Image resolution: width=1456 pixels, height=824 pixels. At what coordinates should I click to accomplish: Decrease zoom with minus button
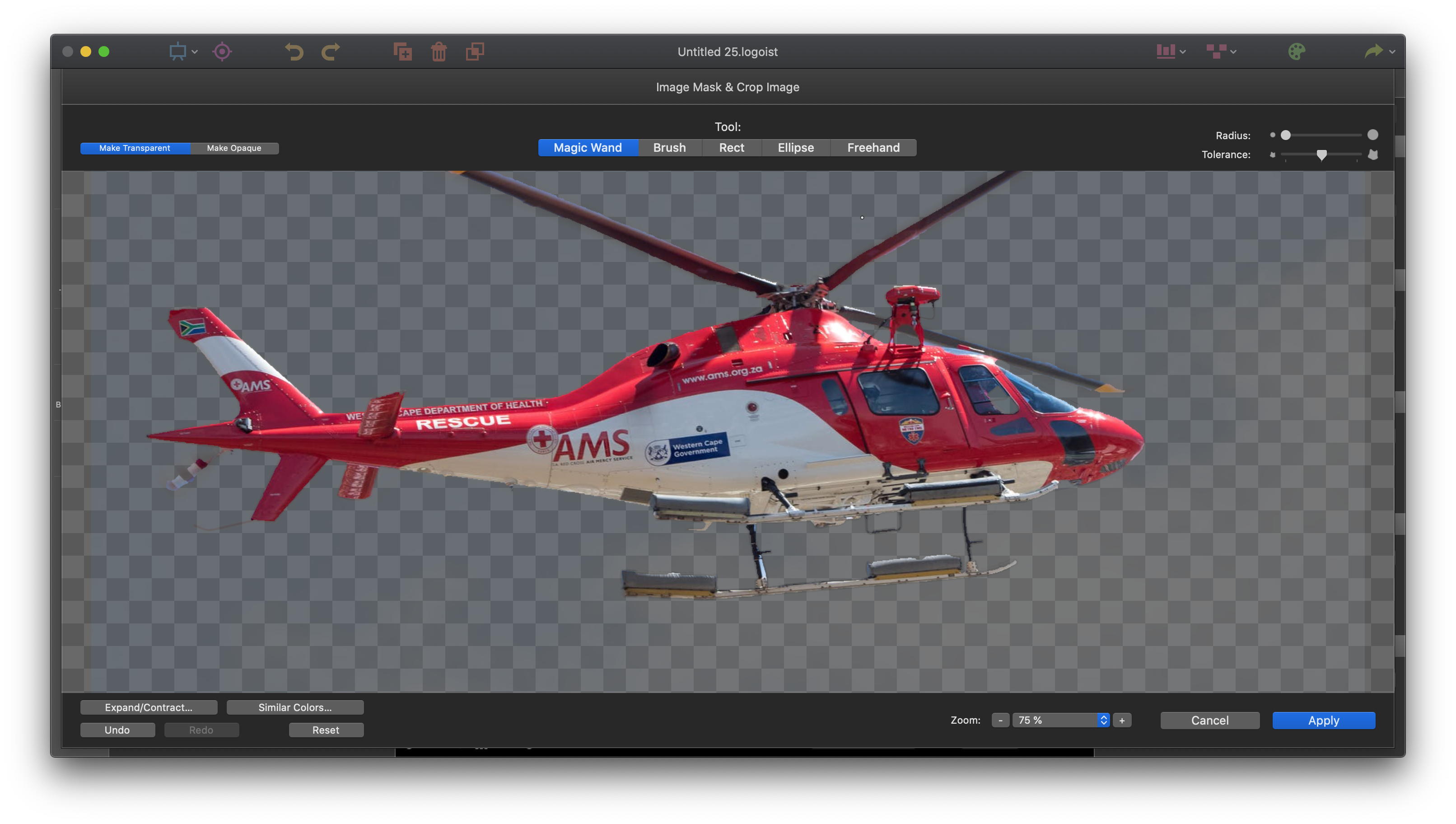pyautogui.click(x=1000, y=721)
